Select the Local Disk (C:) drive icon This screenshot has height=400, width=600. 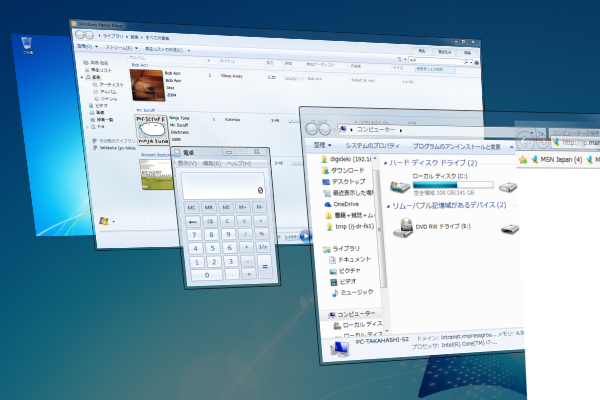point(399,186)
